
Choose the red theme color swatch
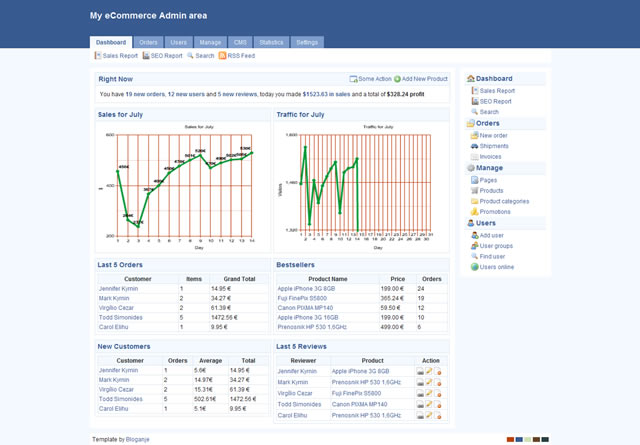[x=510, y=439]
